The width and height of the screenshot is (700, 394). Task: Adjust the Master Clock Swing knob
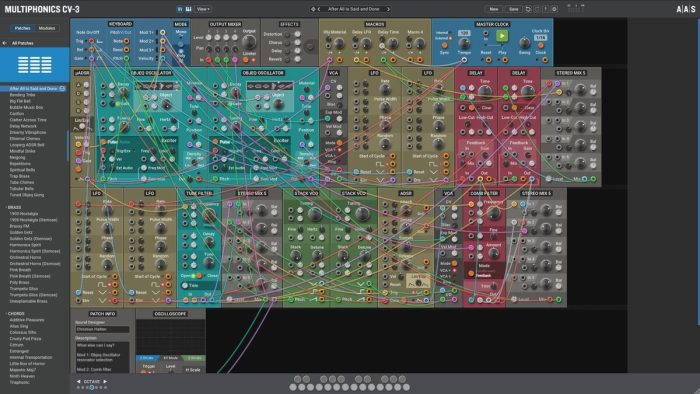(x=524, y=43)
